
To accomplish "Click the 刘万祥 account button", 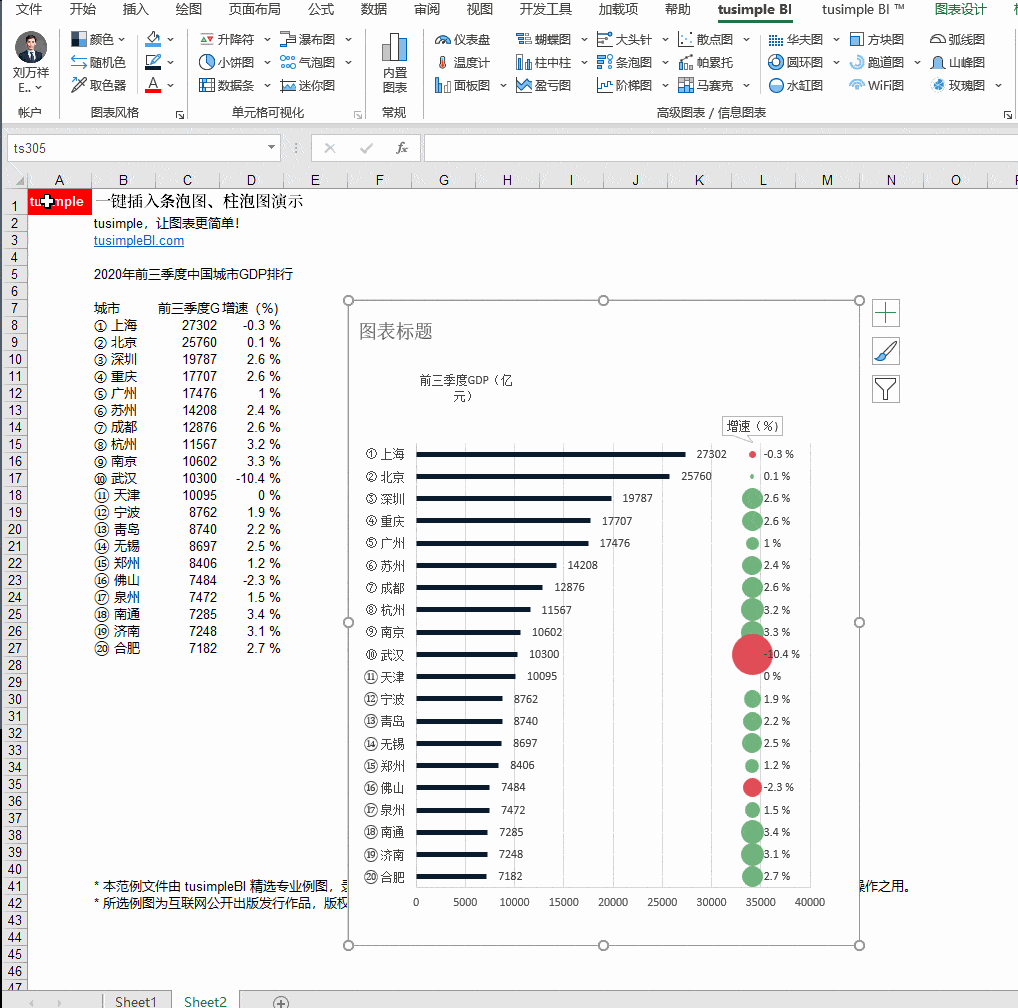I will pos(31,62).
